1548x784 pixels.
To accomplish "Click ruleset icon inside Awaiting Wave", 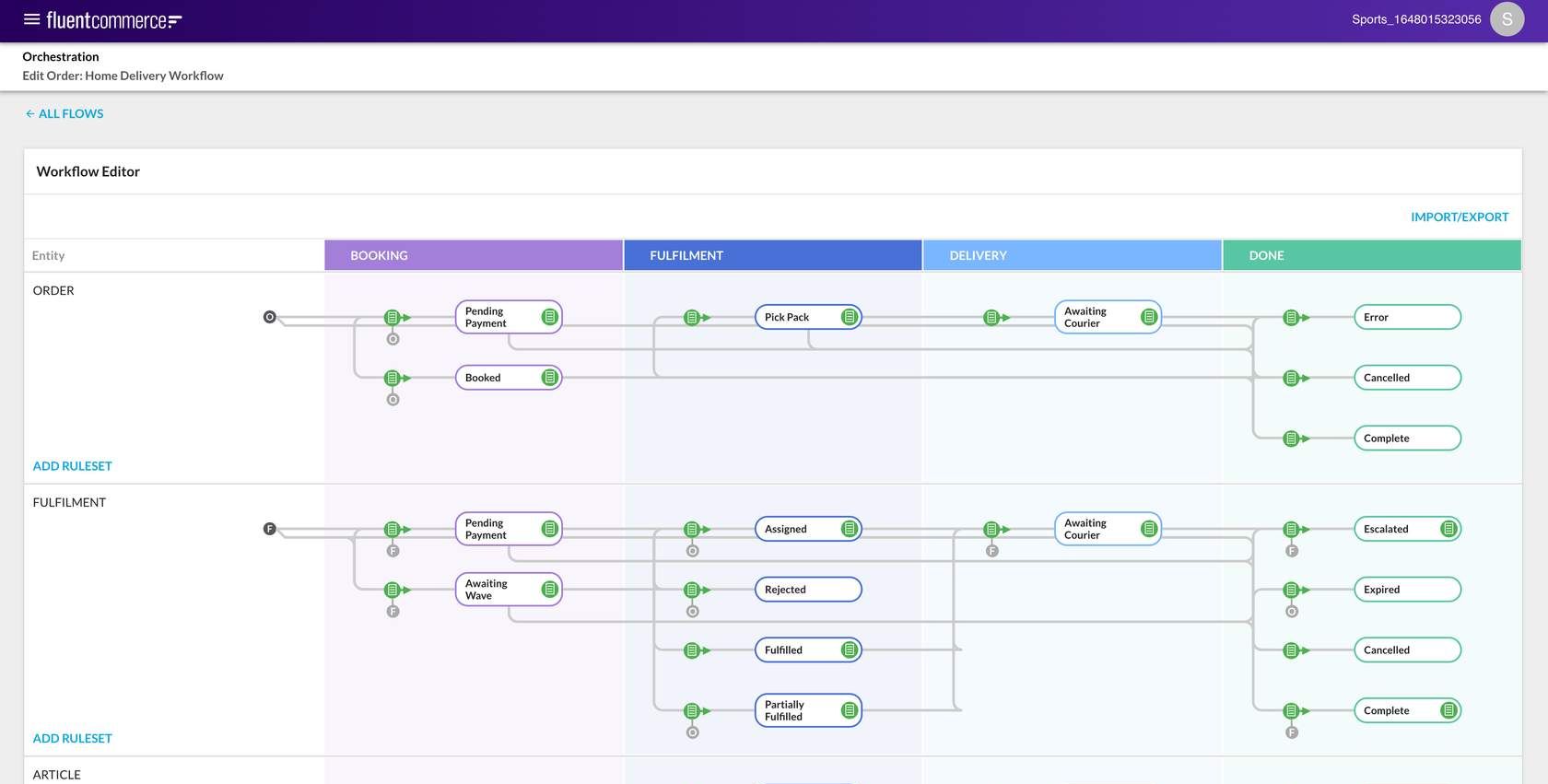I will (x=550, y=590).
